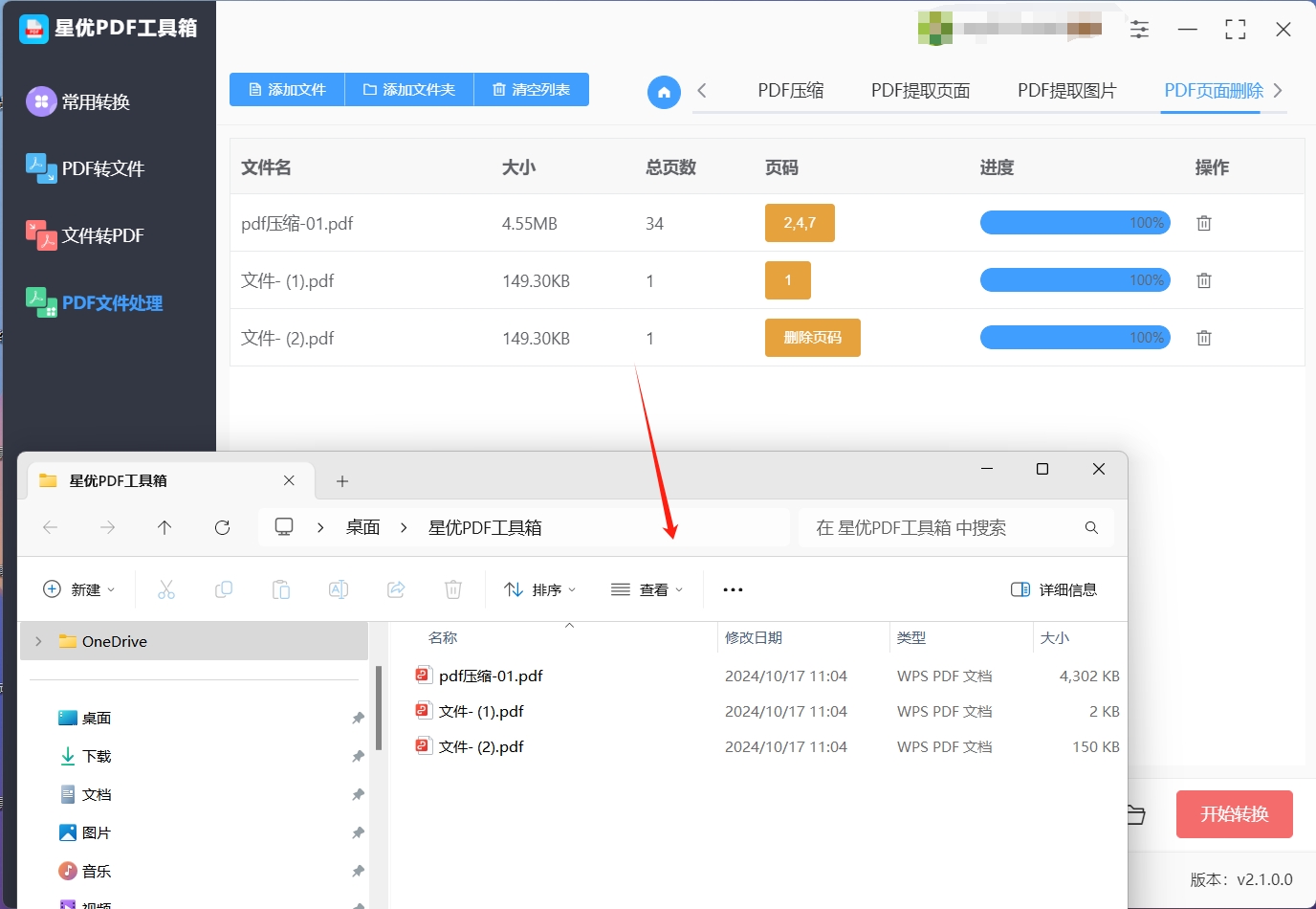Switch to PDF压缩 tab
The width and height of the screenshot is (1316, 909).
(x=791, y=91)
